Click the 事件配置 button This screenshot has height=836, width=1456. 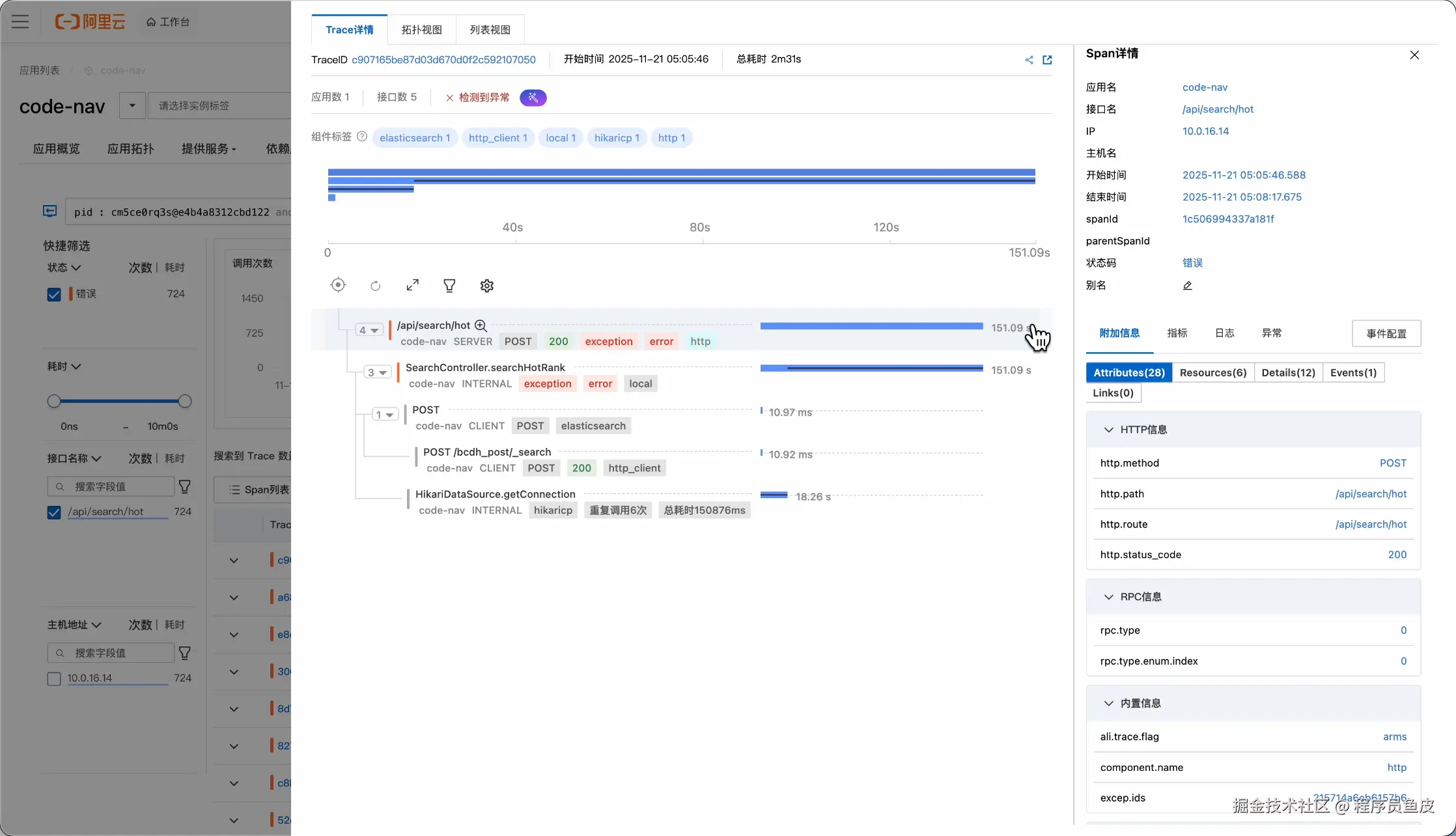click(1386, 333)
